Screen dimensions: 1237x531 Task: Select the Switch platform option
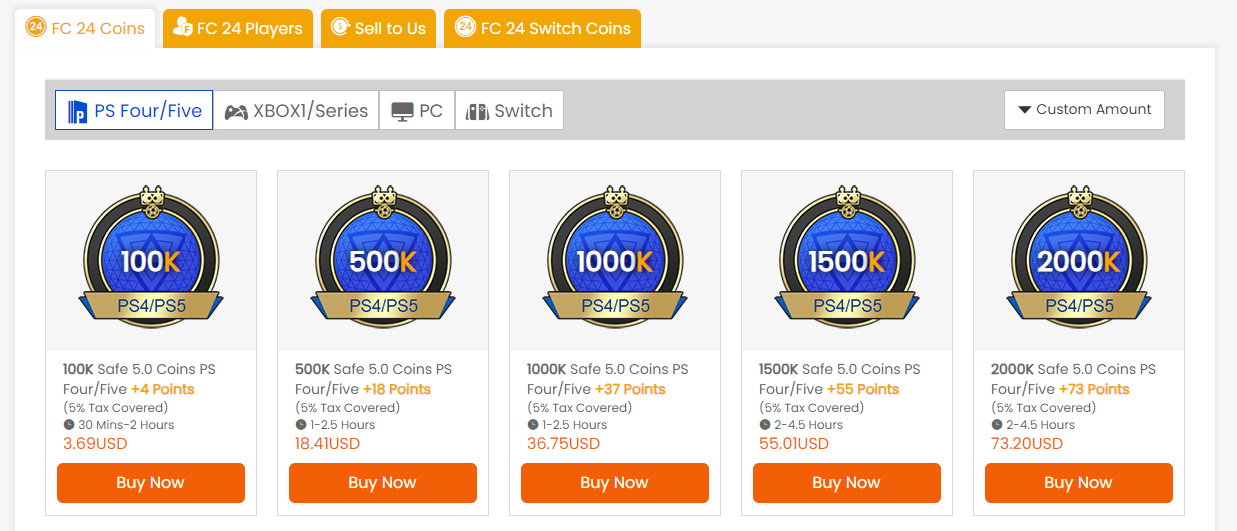pyautogui.click(x=509, y=110)
